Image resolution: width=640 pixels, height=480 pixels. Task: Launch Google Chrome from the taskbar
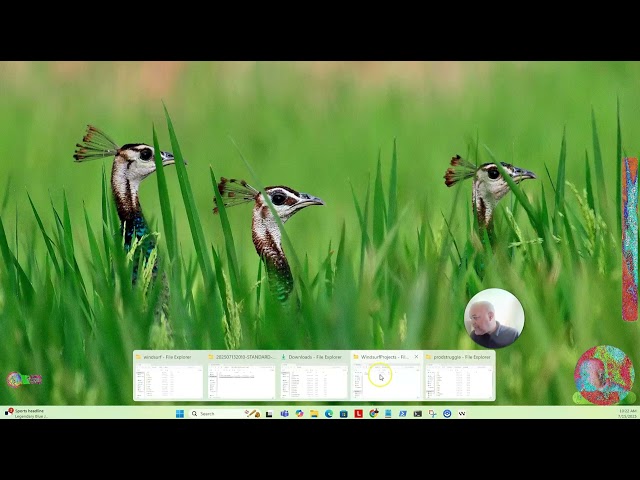click(373, 413)
